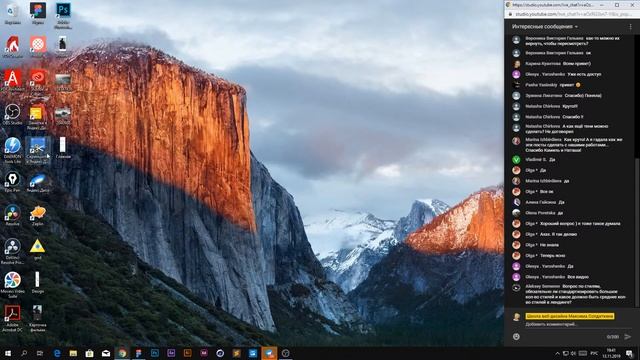
Task: Open taskbar search magnifier
Action: pos(24,353)
